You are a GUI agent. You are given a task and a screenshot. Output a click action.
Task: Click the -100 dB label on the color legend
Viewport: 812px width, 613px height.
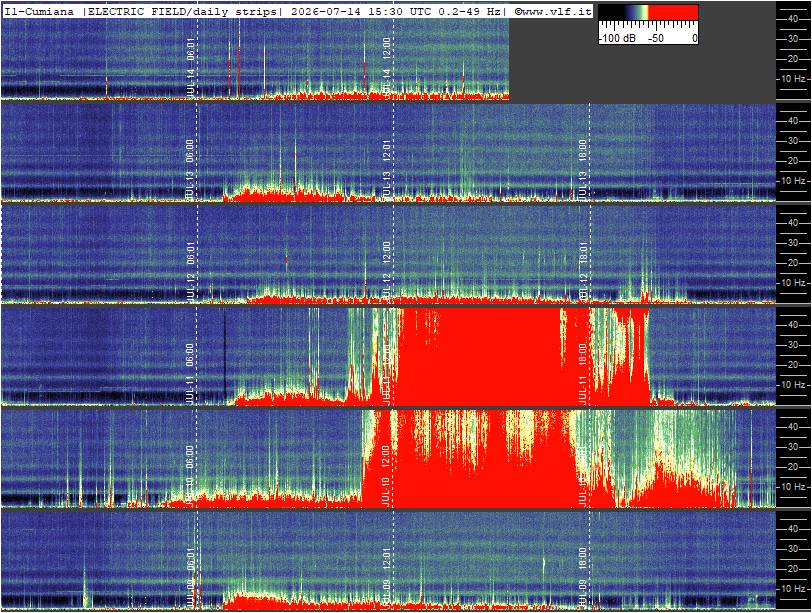pos(618,38)
